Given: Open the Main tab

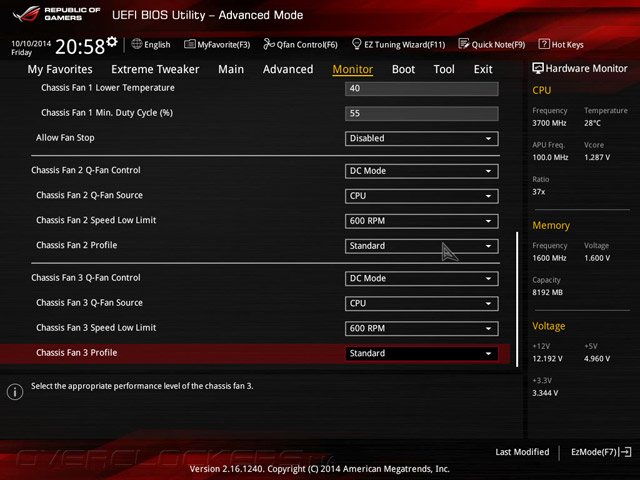Looking at the screenshot, I should pyautogui.click(x=231, y=69).
